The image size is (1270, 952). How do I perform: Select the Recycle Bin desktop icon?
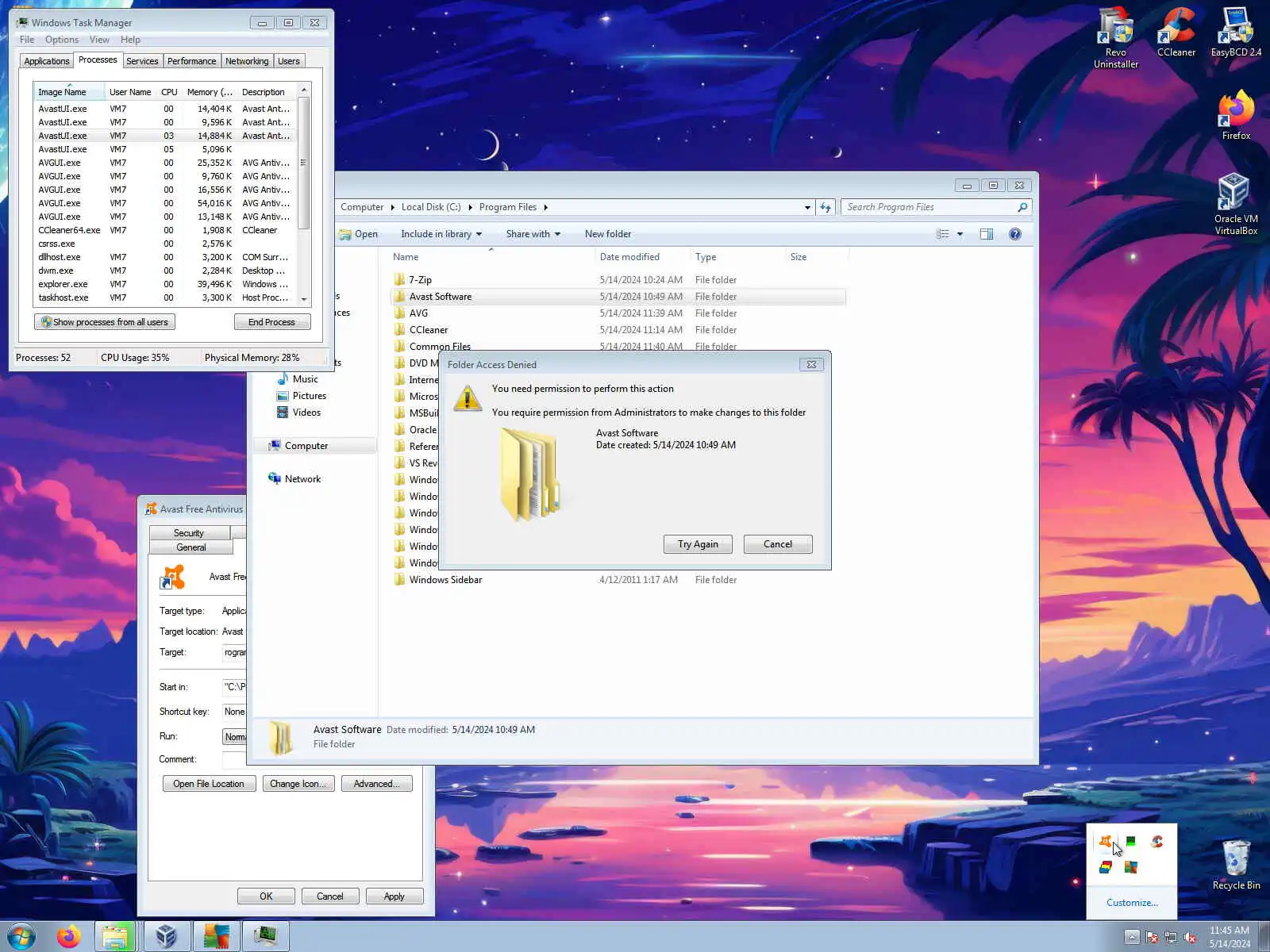tap(1236, 865)
